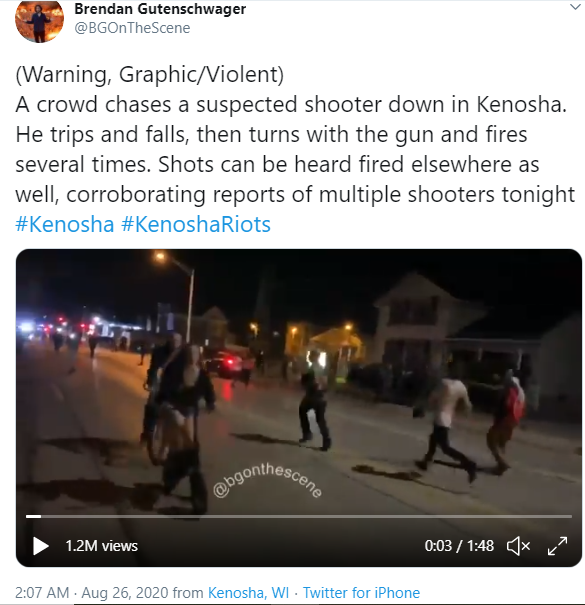The width and height of the screenshot is (585, 605).
Task: Open Brendan Gutenschwager's profile picture
Action: pos(39,19)
